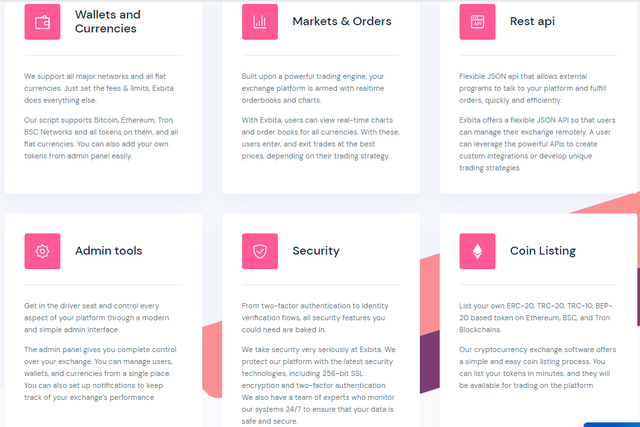Click the blue button at bottom-right corner
This screenshot has height=427, width=640.
coord(611,425)
